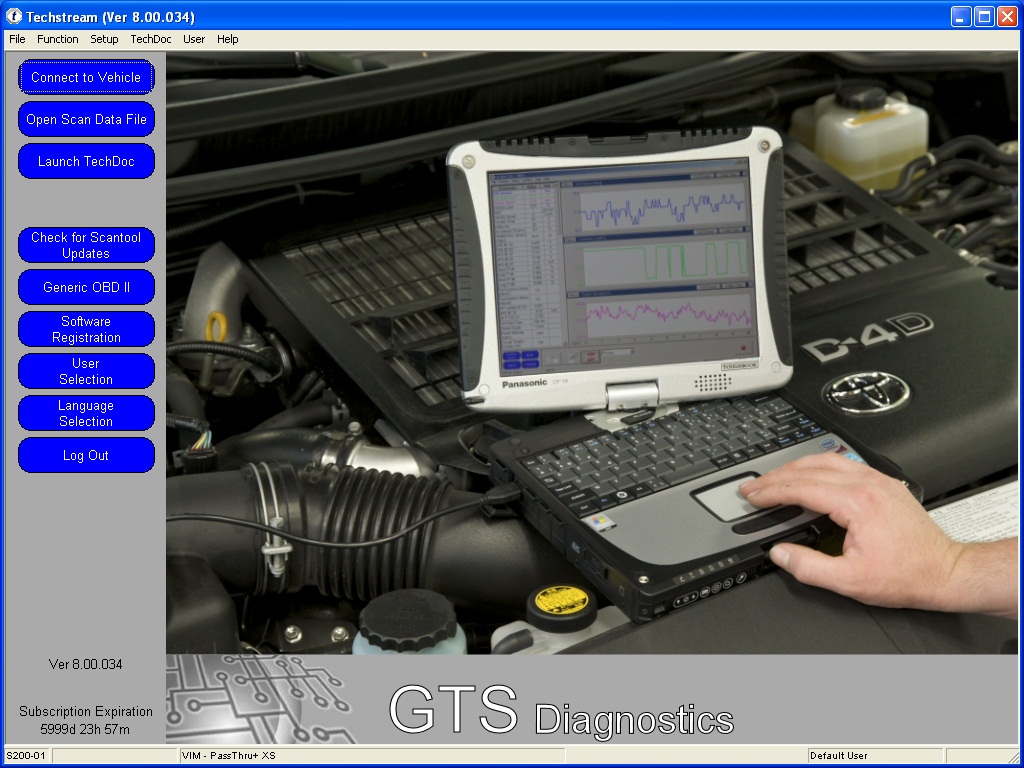Image resolution: width=1024 pixels, height=768 pixels.
Task: Click the Log Out button
Action: click(x=86, y=455)
